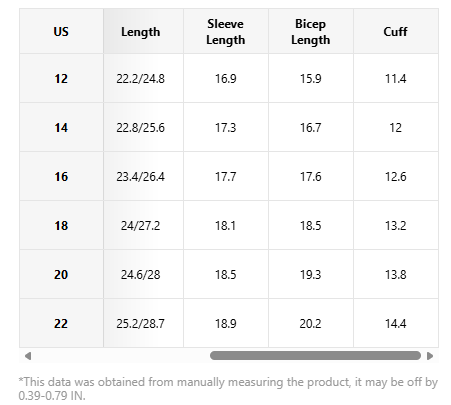The height and width of the screenshot is (405, 451).
Task: Click the 17.7 sleeve length cell
Action: pyautogui.click(x=226, y=176)
